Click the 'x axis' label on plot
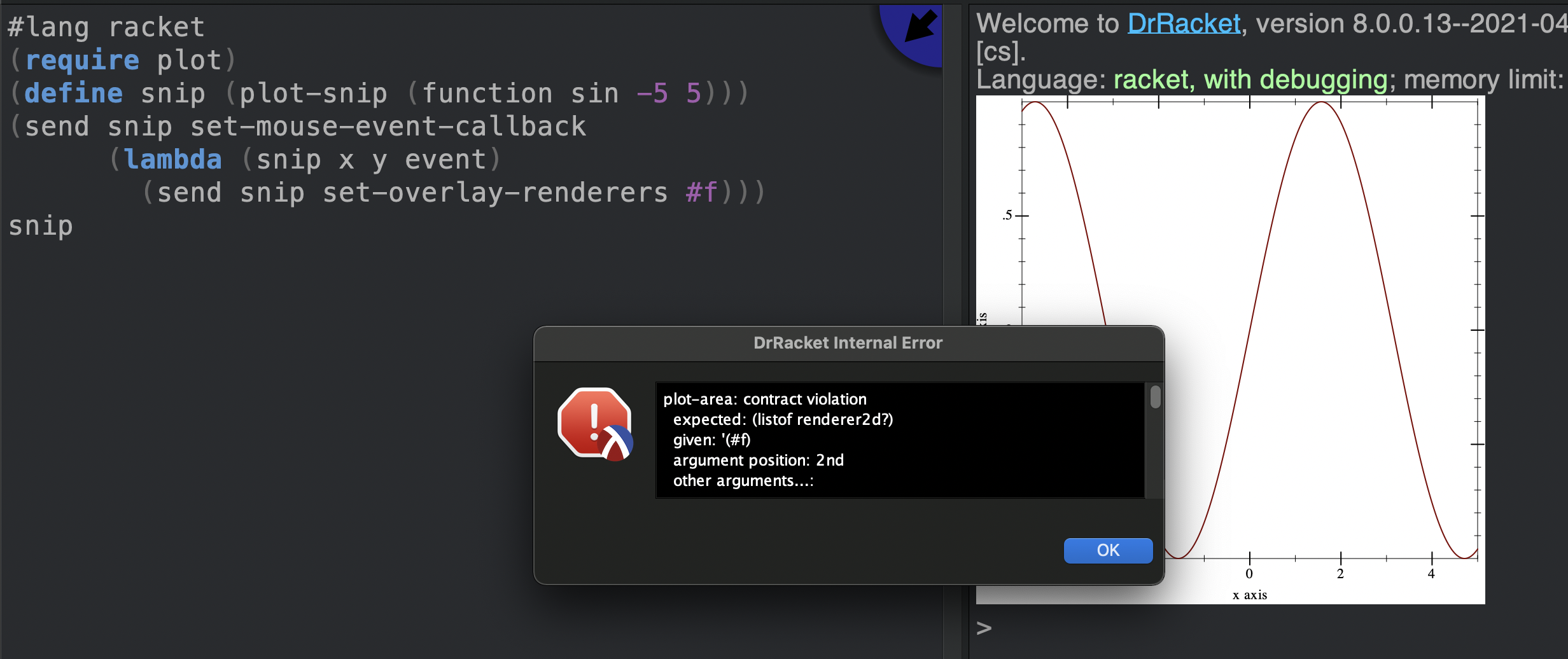 pos(1250,595)
